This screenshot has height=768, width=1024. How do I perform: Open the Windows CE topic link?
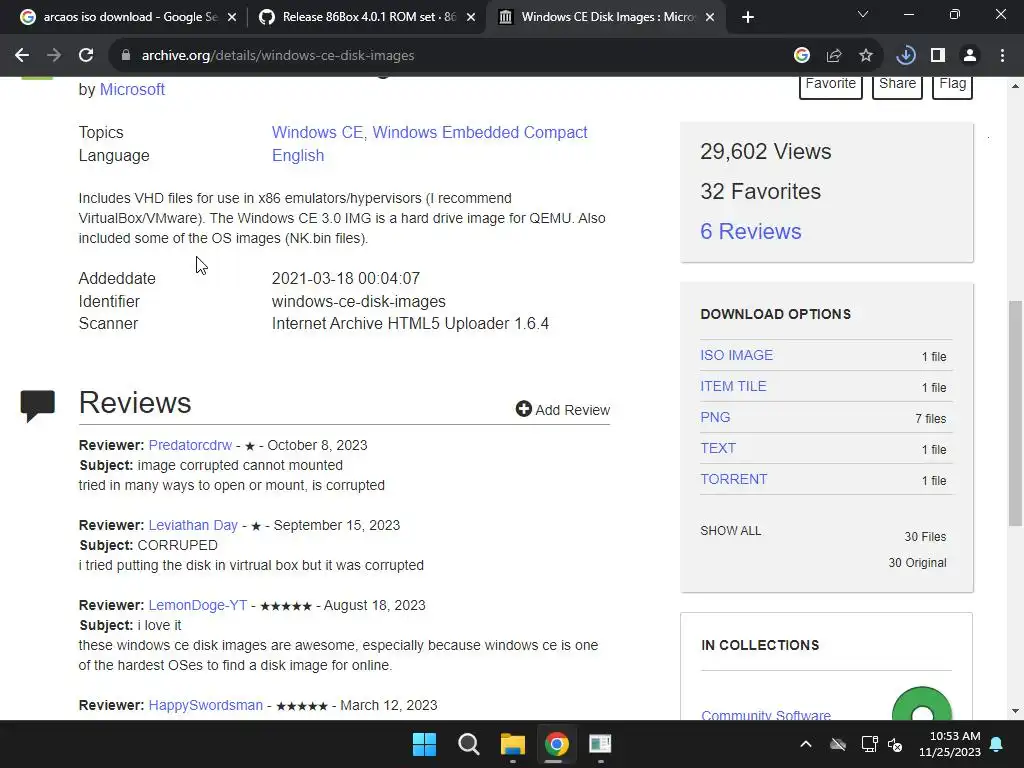[317, 133]
